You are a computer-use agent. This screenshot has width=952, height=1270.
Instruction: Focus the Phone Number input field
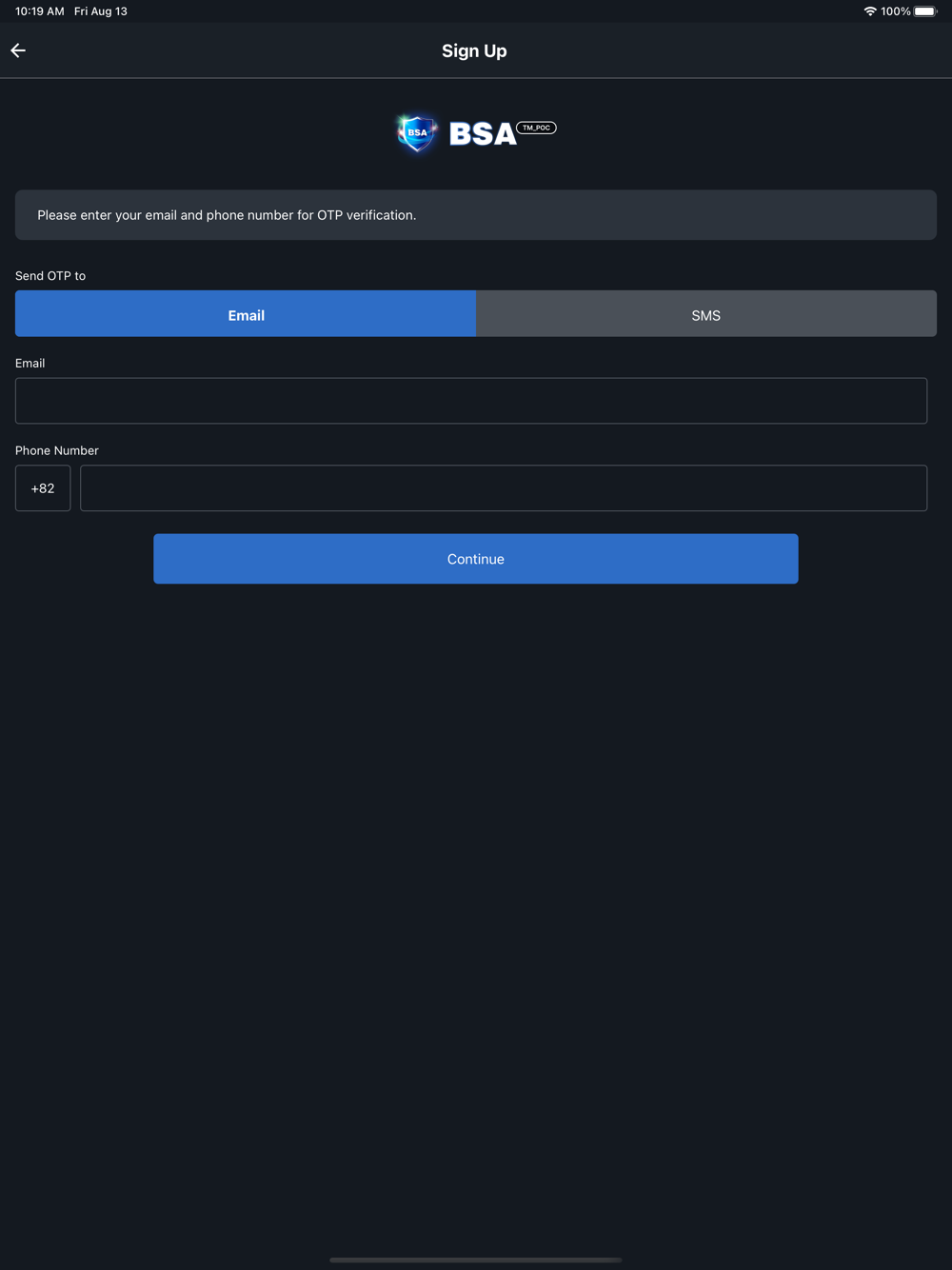(504, 488)
